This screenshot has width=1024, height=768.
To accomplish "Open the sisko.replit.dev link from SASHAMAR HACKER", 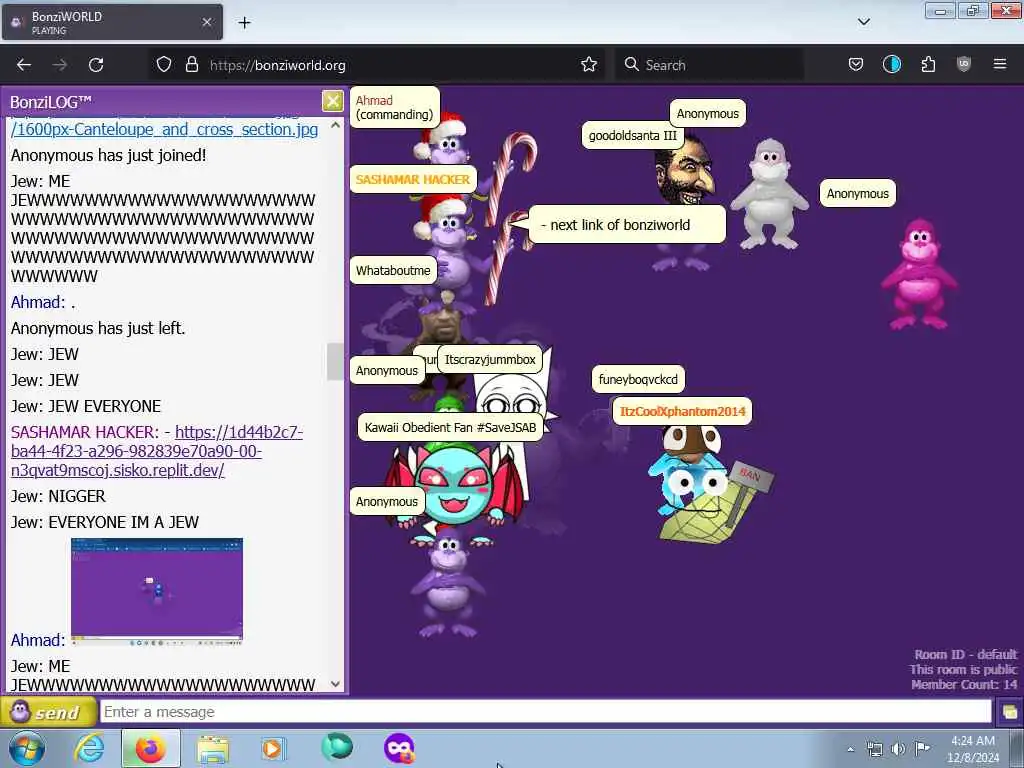I will click(157, 451).
